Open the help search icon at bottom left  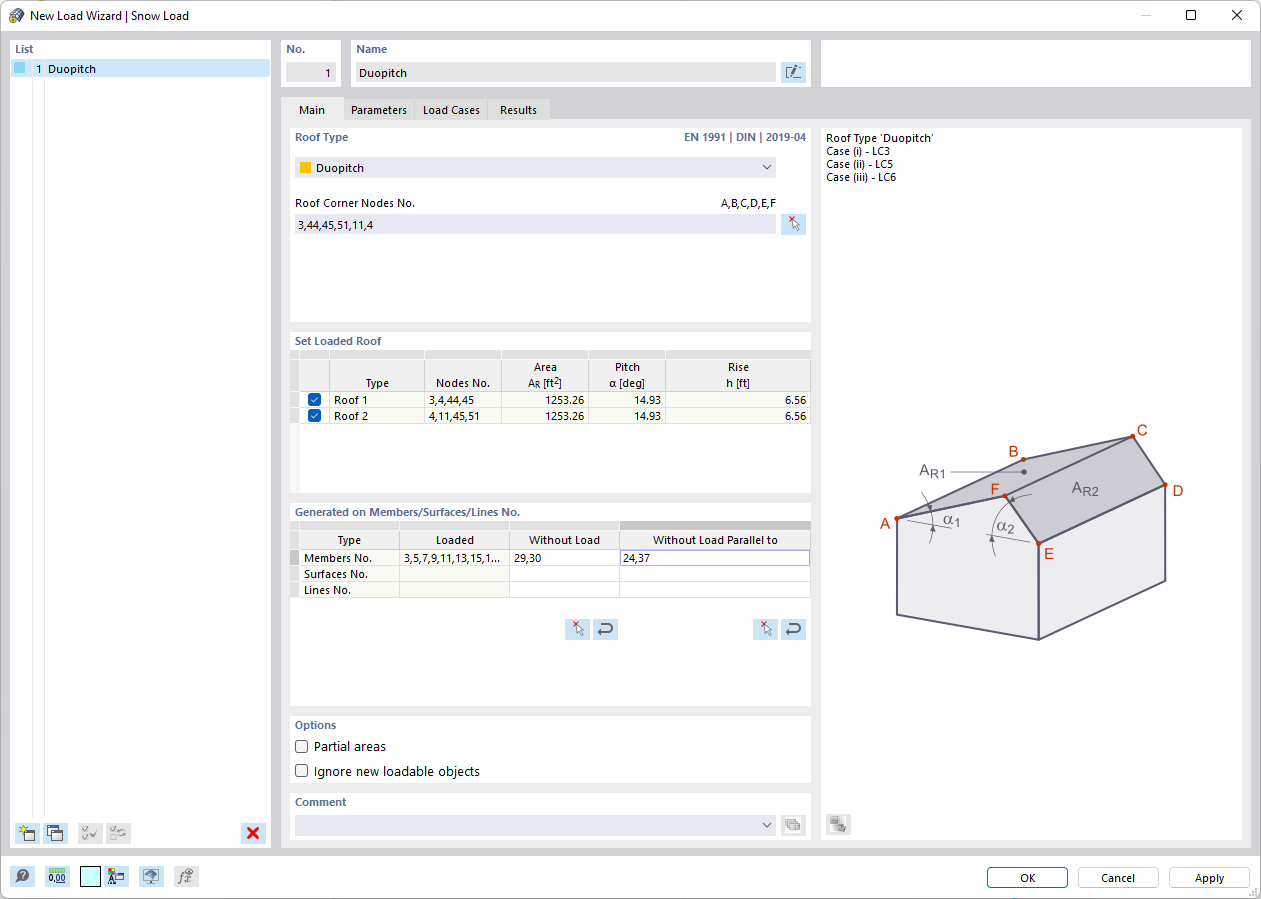(22, 877)
